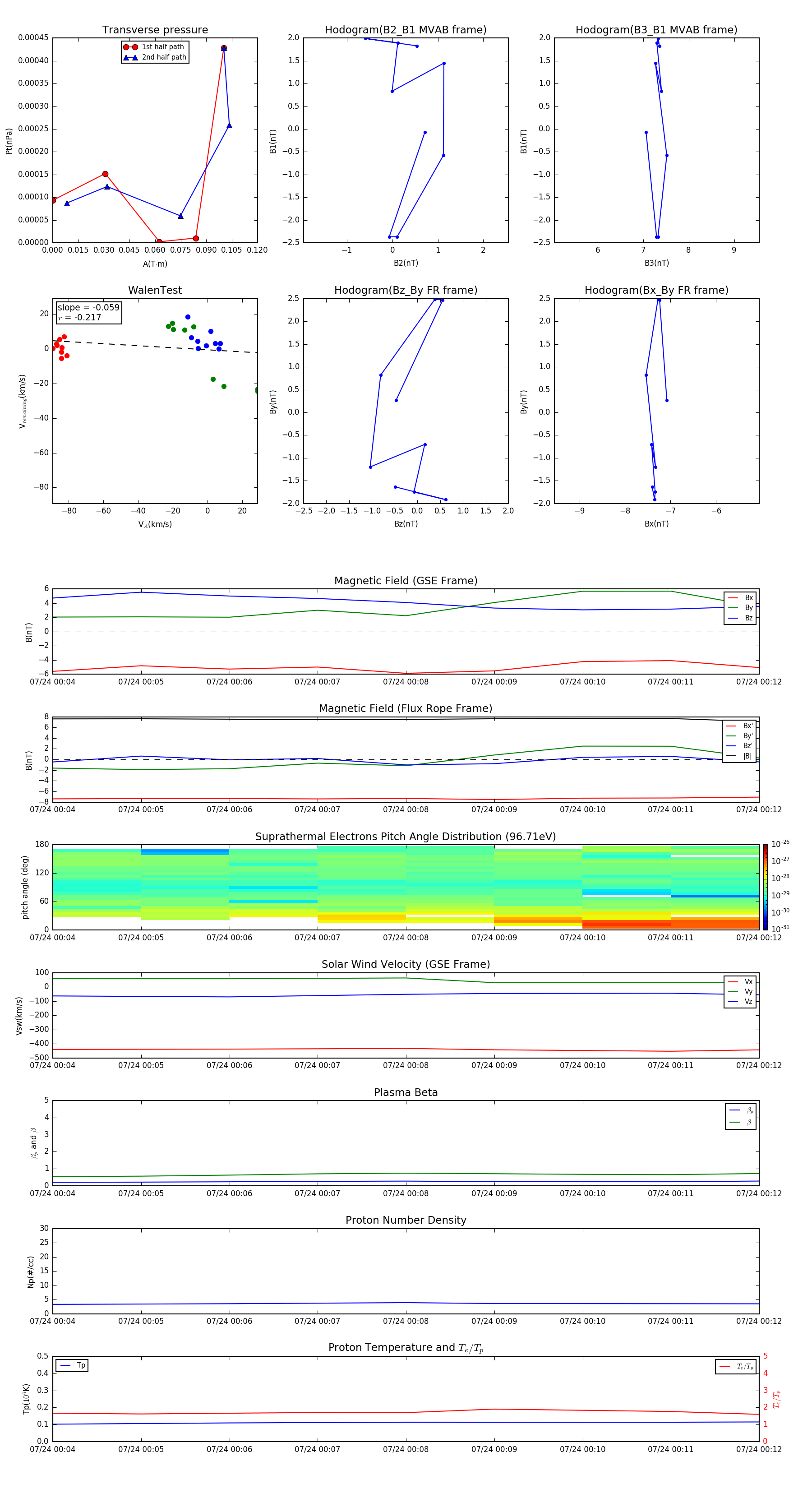Click 'Solar Wind Velocity (GSE Frame)' title
The image size is (812, 1489).
point(406,965)
